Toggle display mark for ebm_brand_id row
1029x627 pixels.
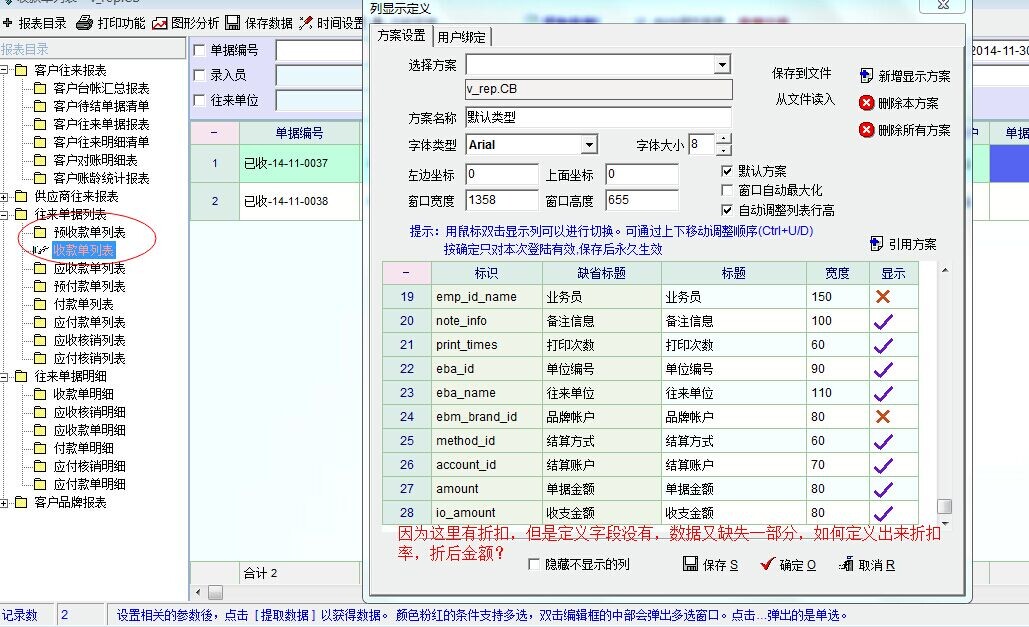pos(882,417)
